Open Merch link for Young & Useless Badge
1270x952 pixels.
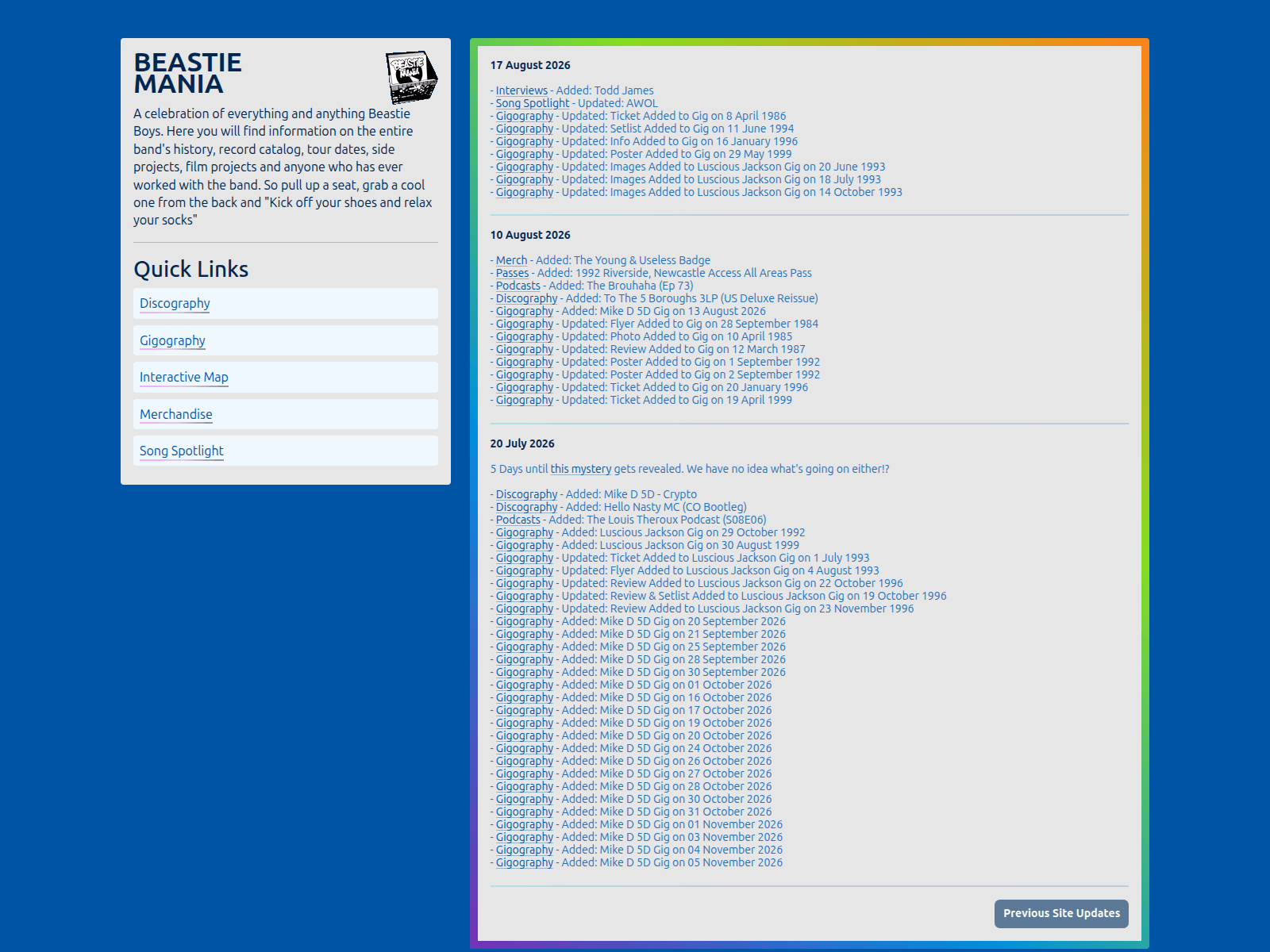click(x=511, y=260)
